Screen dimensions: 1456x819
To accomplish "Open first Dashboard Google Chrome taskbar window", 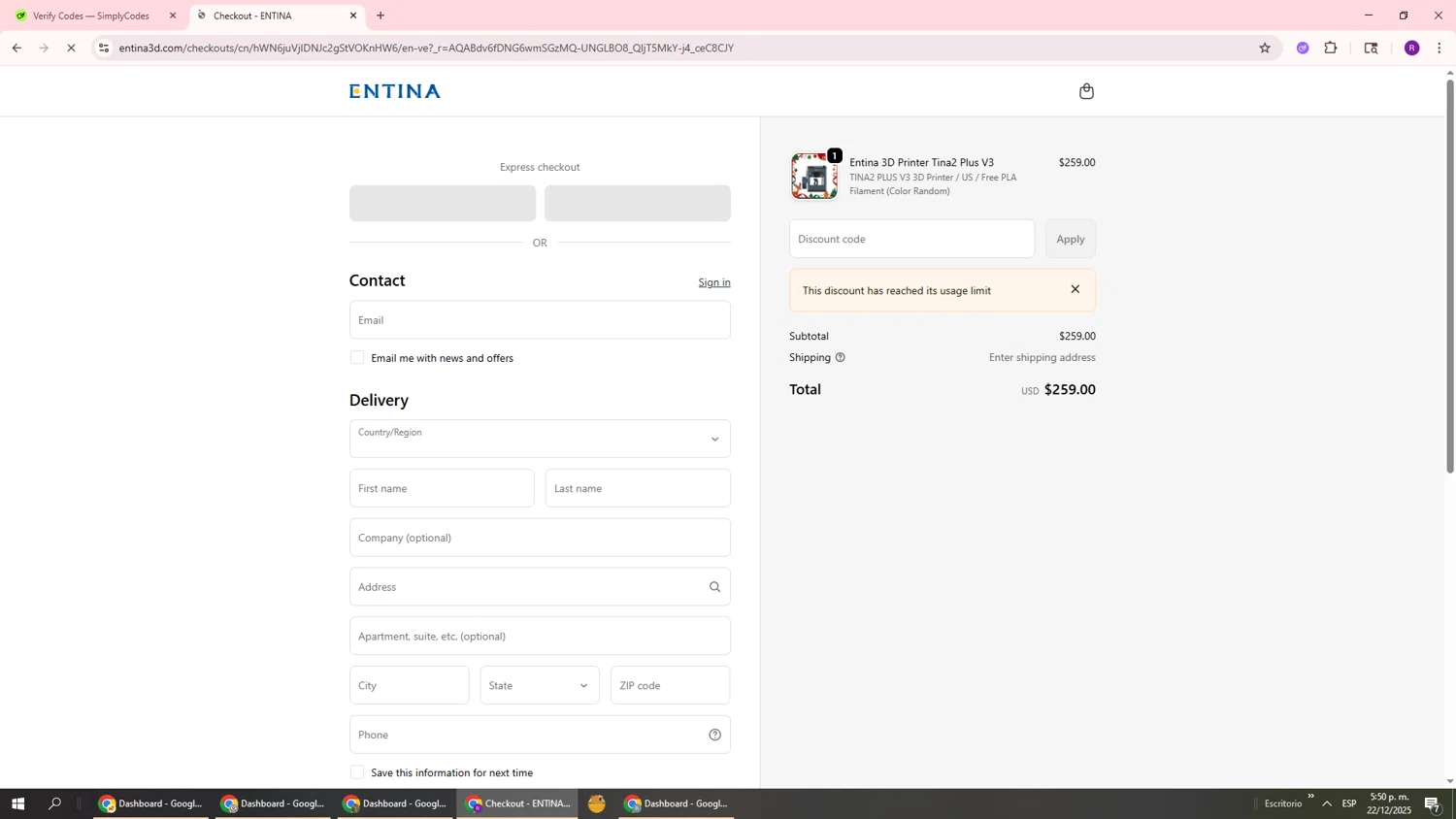I will tap(150, 803).
